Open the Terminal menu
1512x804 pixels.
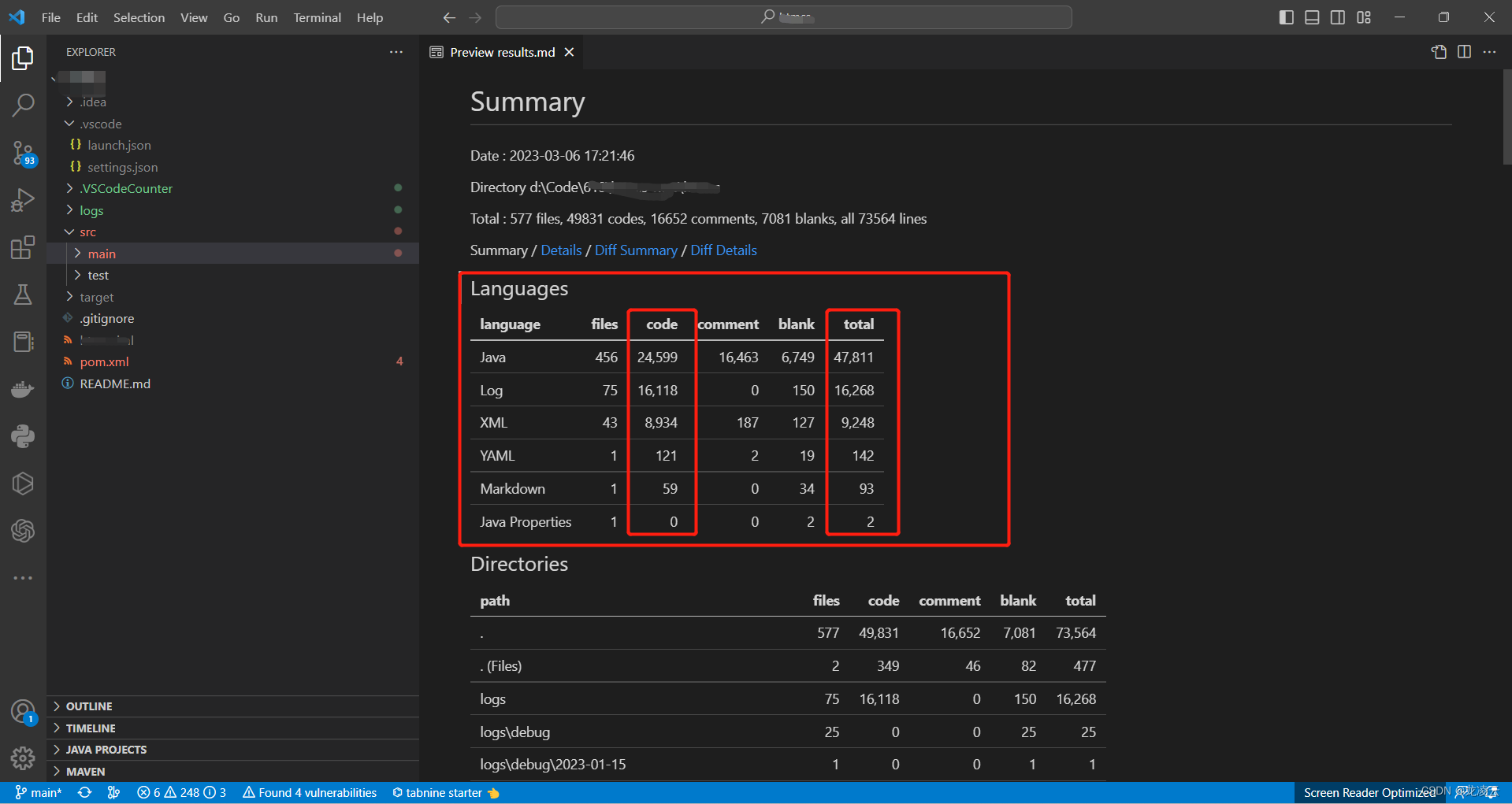[x=317, y=17]
